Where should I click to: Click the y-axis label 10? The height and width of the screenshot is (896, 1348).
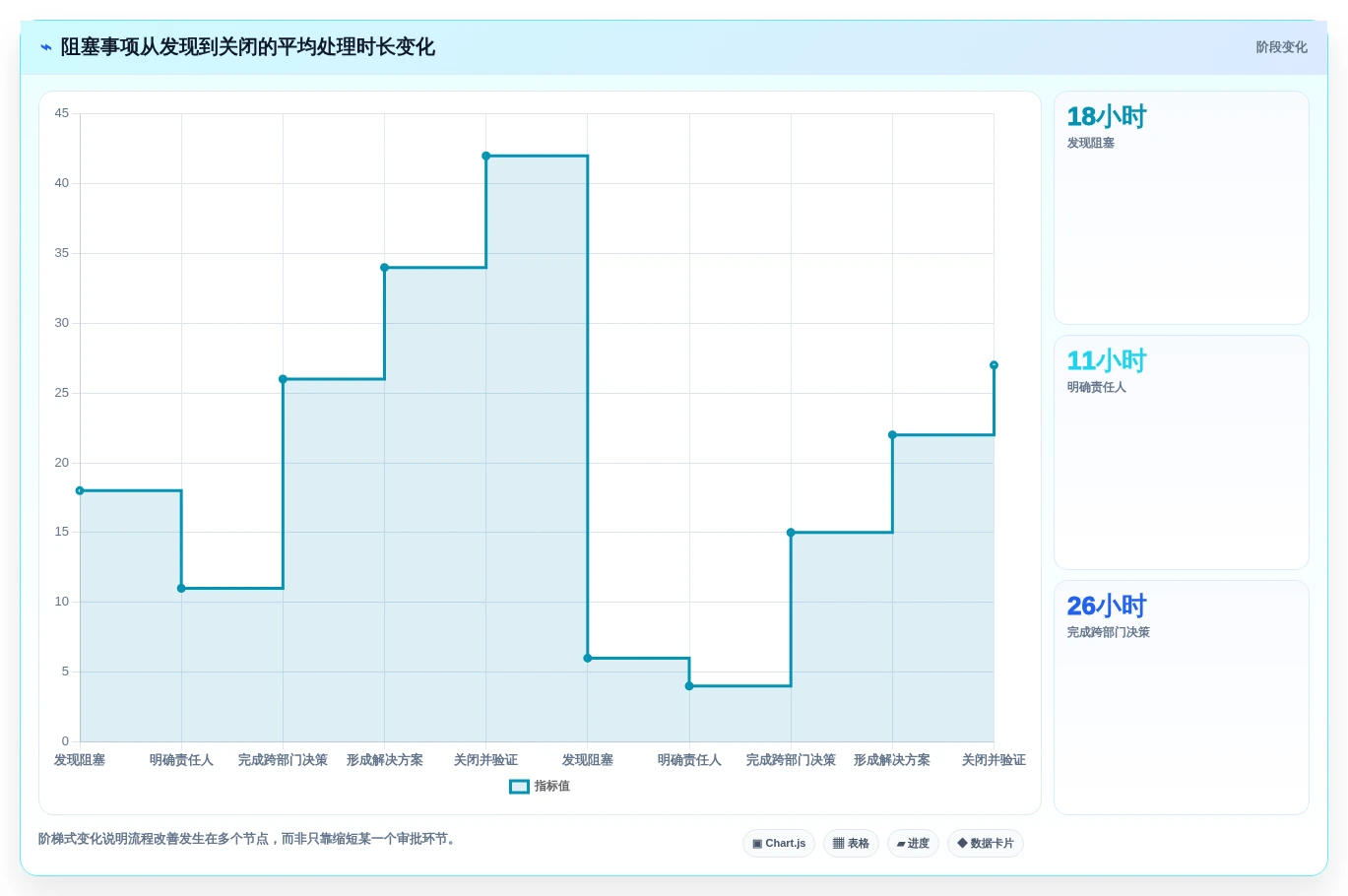62,602
